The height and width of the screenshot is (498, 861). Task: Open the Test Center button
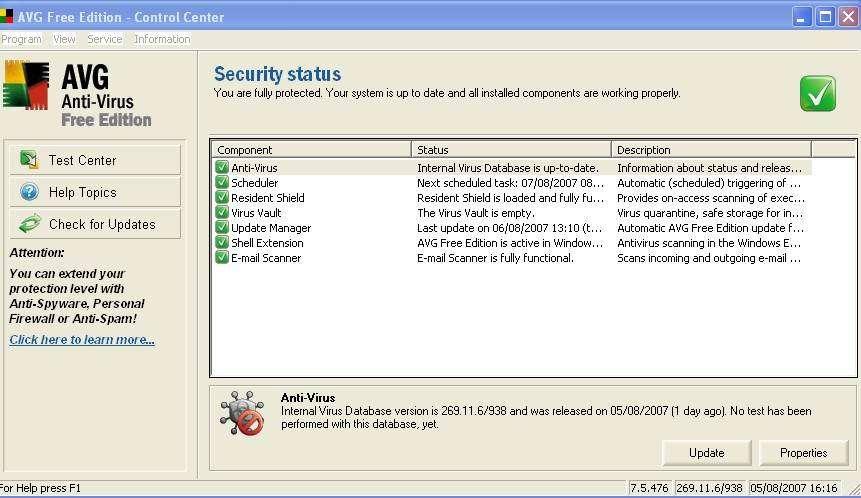pos(95,160)
